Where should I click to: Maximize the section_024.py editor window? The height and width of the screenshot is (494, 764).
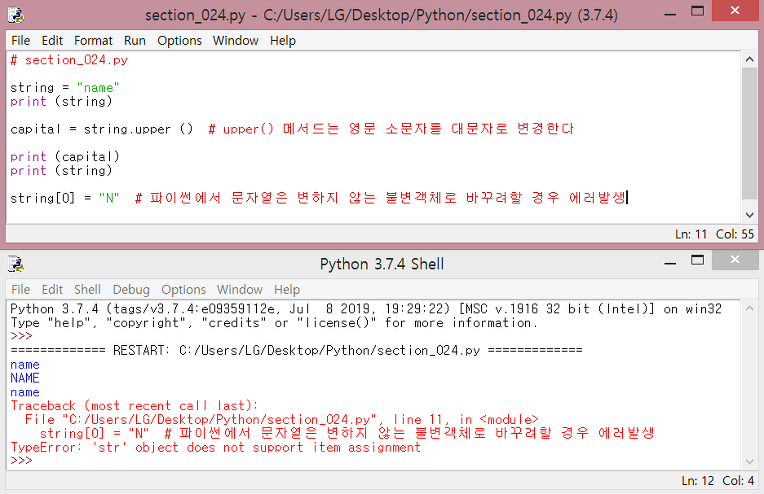(698, 11)
